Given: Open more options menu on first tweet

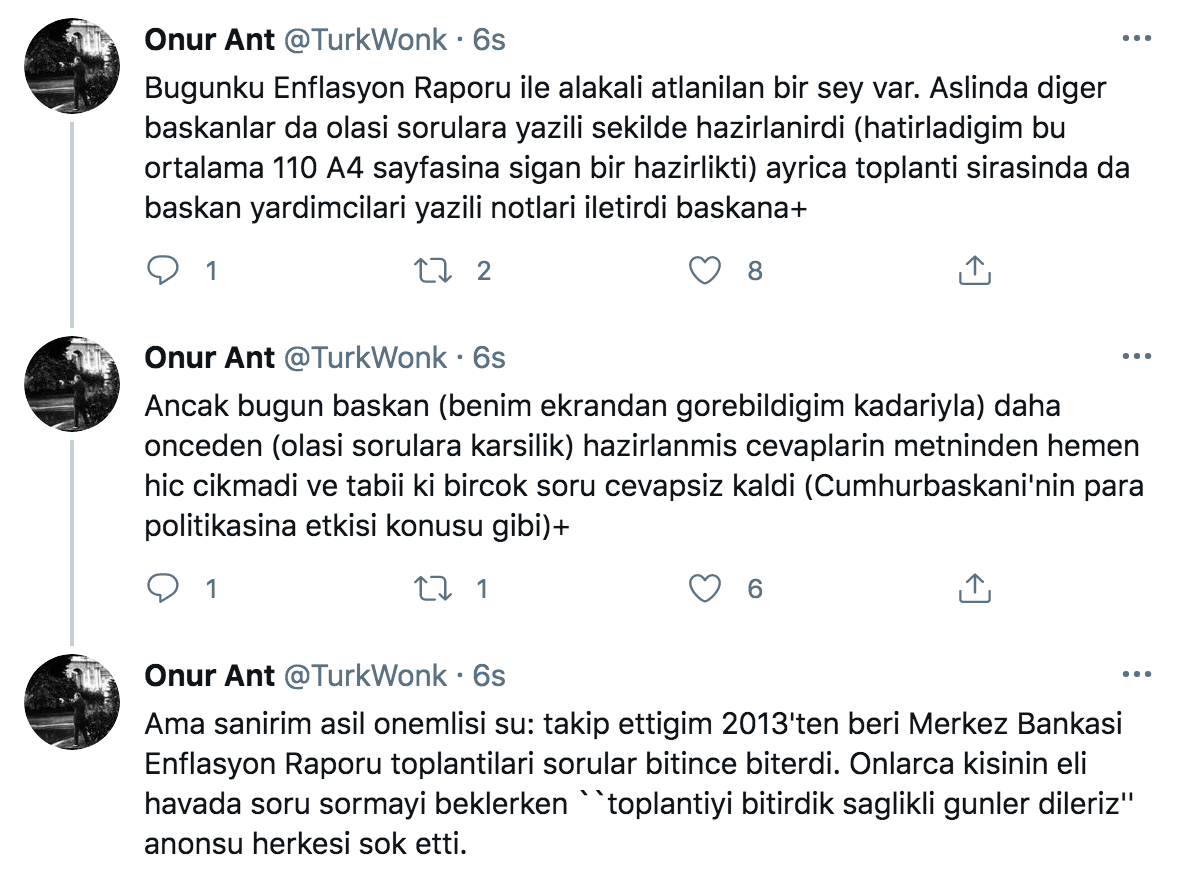Looking at the screenshot, I should pyautogui.click(x=1137, y=39).
